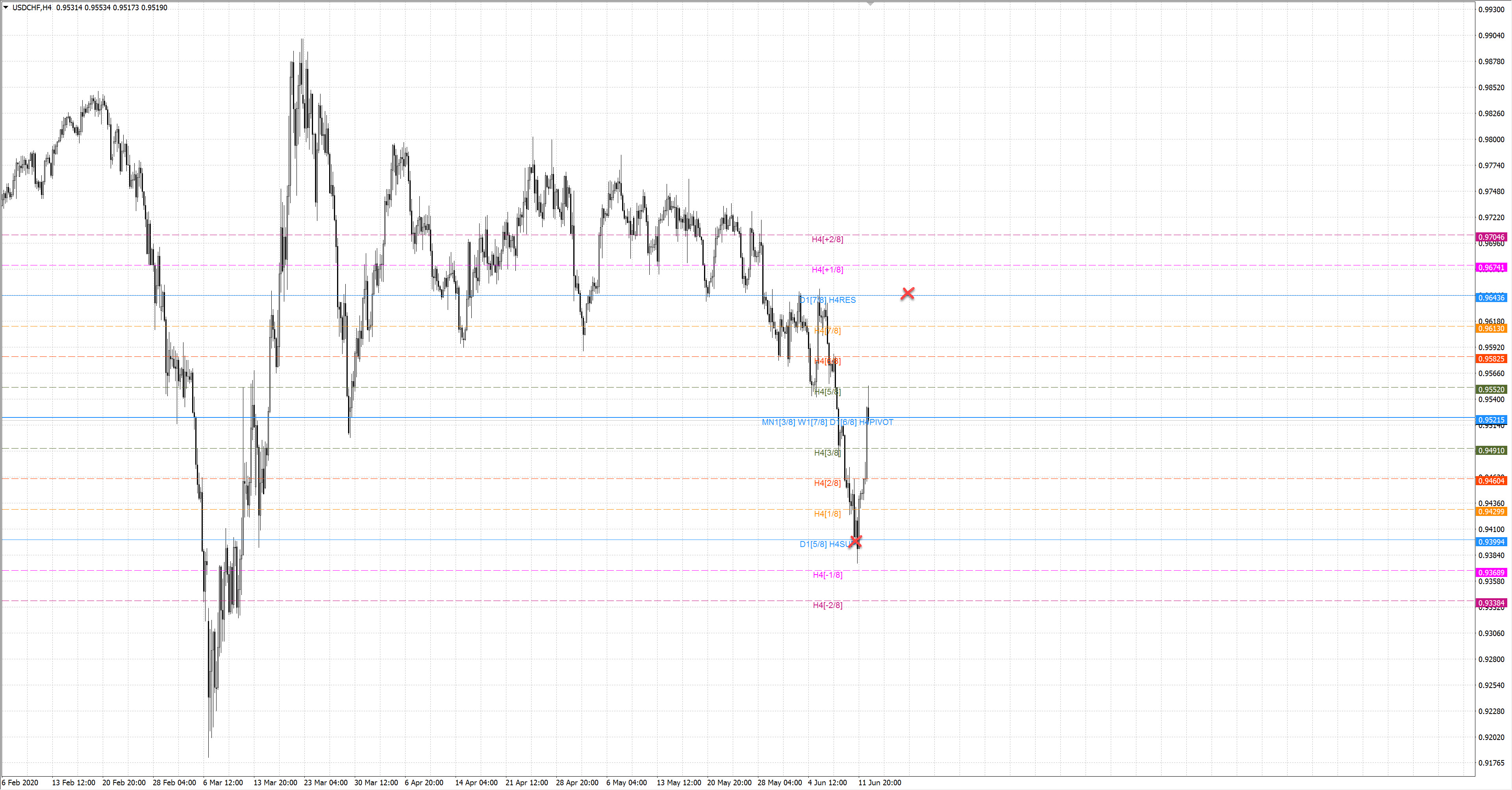The width and height of the screenshot is (1512, 790).
Task: Click the H4[+2/8] level label
Action: click(827, 239)
